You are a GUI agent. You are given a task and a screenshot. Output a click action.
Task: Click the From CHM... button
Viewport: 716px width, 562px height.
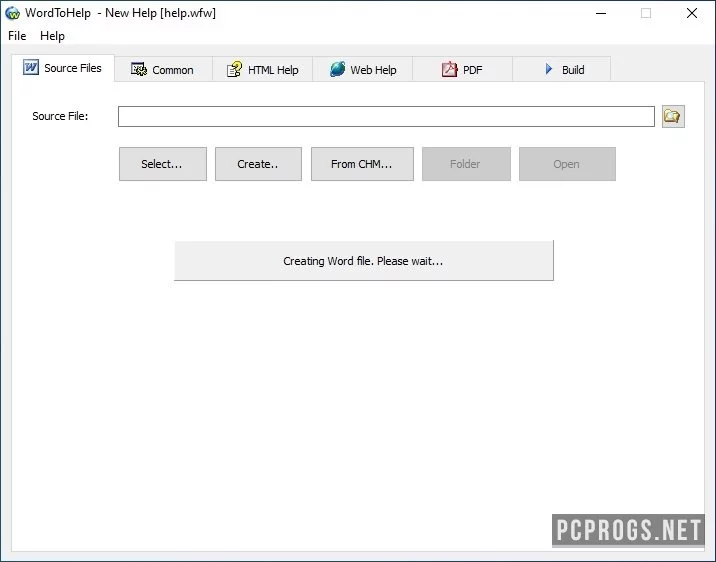pos(362,164)
